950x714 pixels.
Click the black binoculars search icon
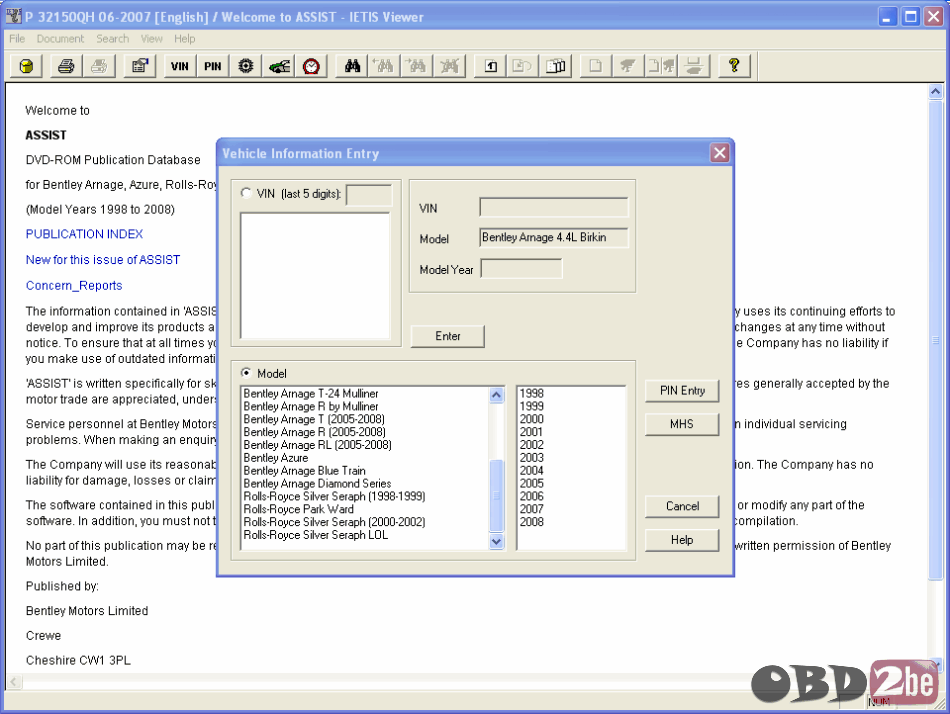point(352,66)
